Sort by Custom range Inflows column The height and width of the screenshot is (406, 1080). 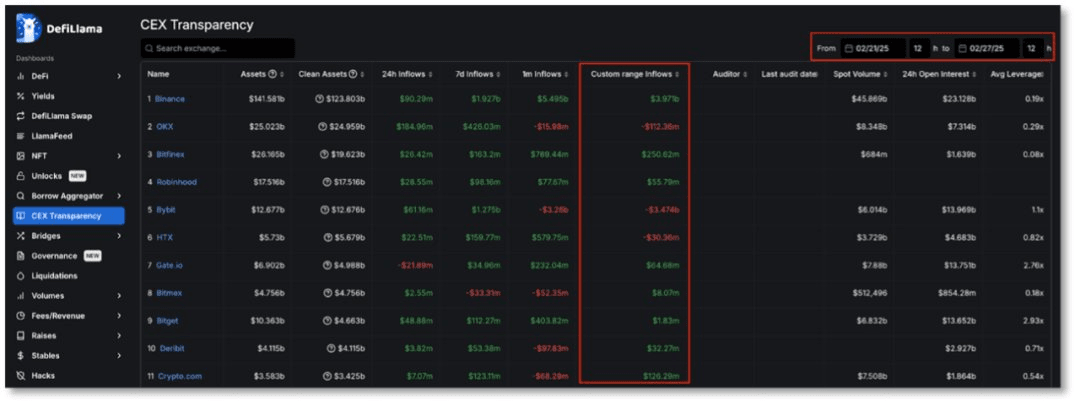(635, 74)
